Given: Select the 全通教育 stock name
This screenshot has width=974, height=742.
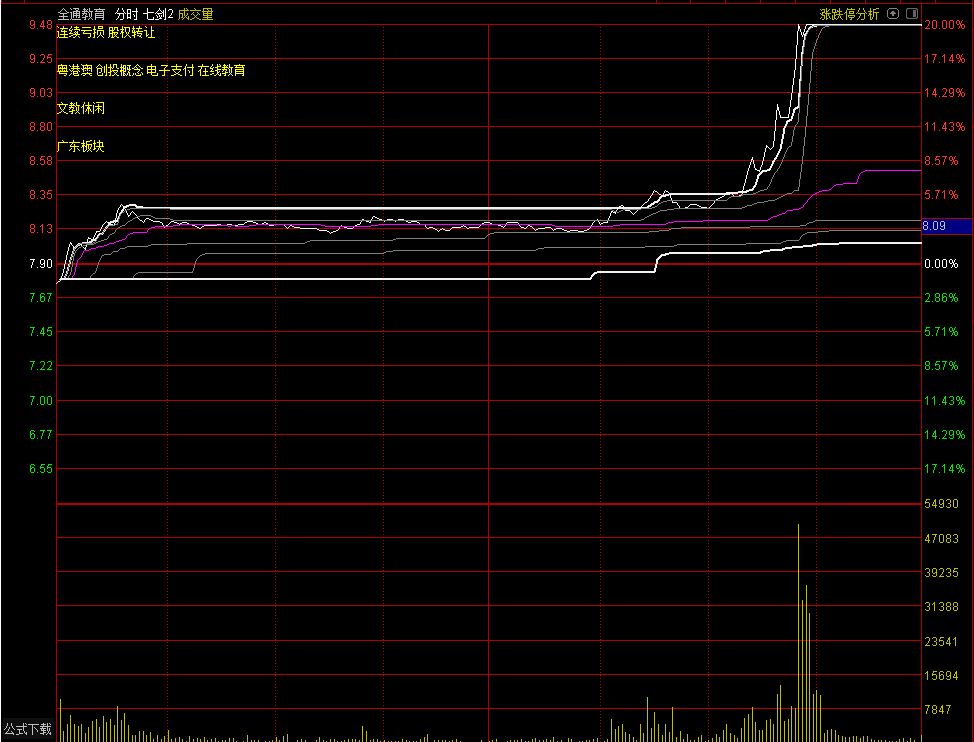Looking at the screenshot, I should 81,14.
